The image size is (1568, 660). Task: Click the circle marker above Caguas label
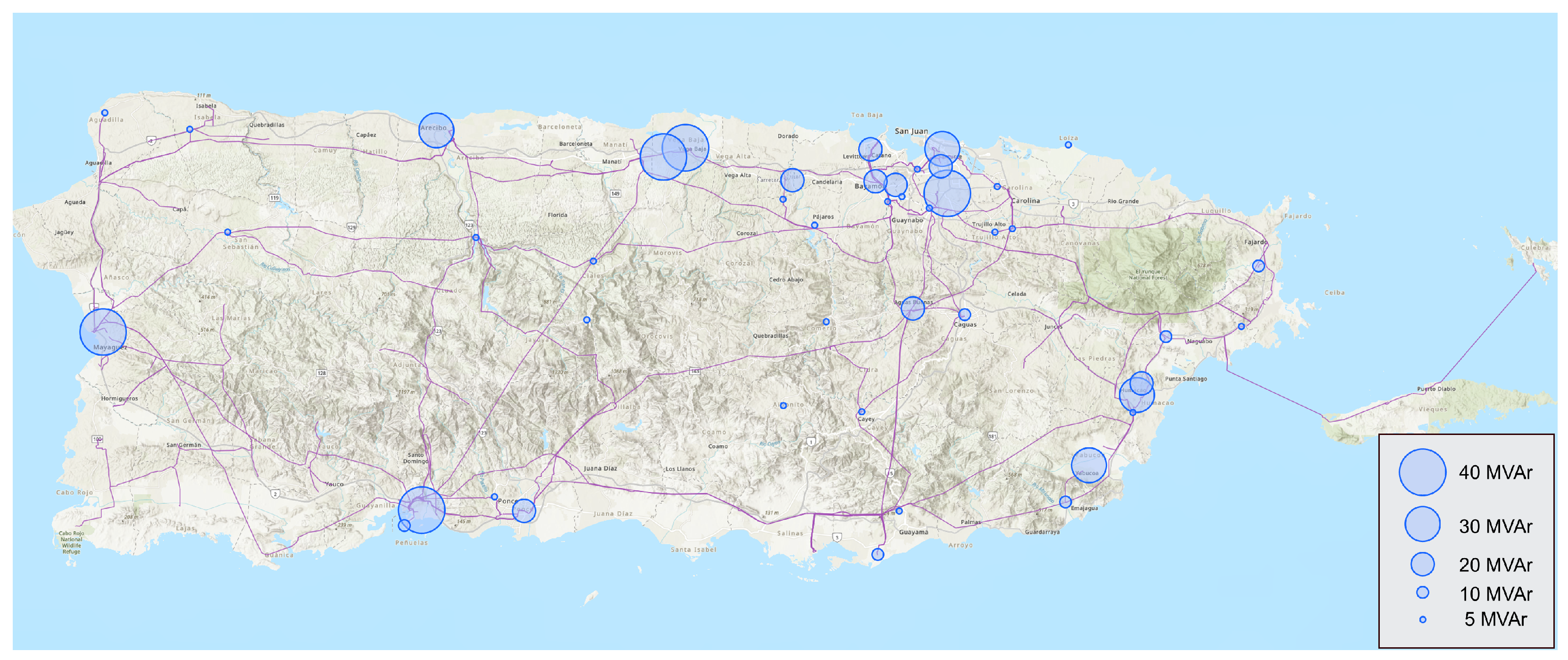pos(964,314)
